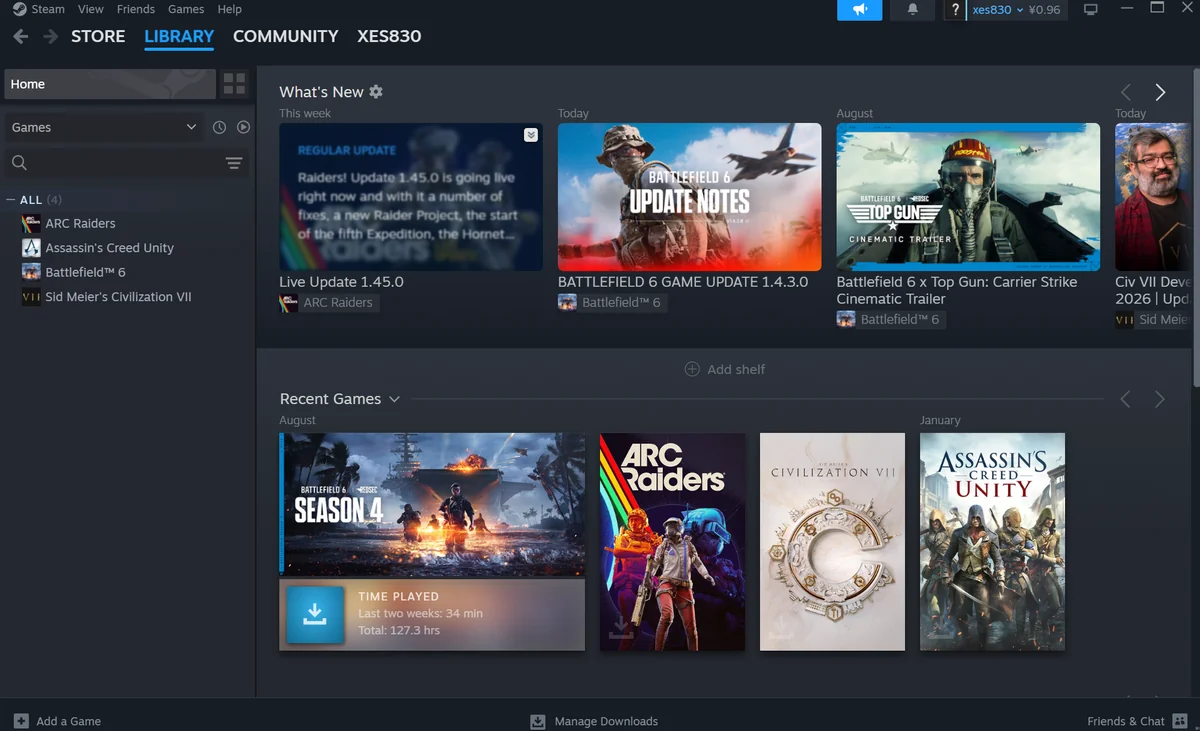Screen dimensions: 1200x731
Task: Click the Manage Downloads tray icon
Action: (538, 721)
